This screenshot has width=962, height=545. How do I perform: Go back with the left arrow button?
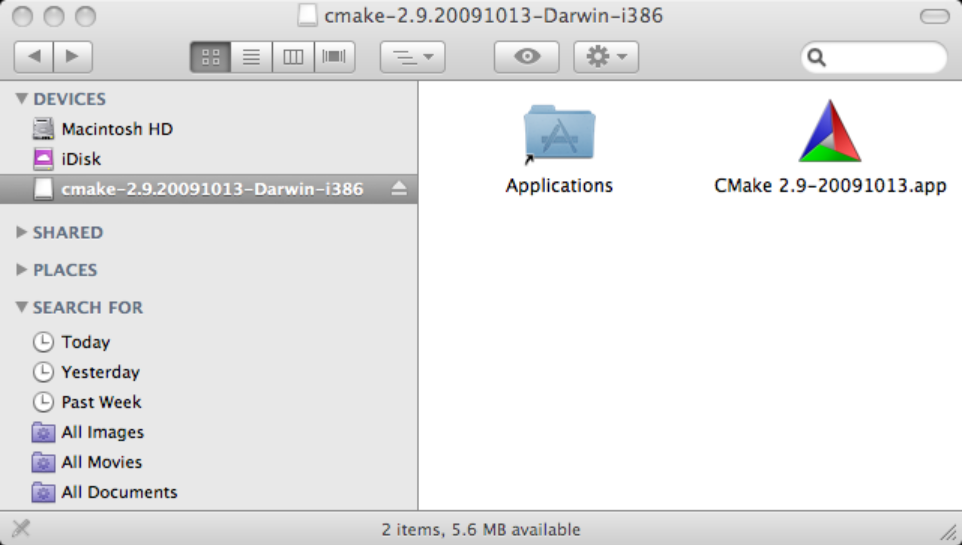point(34,57)
